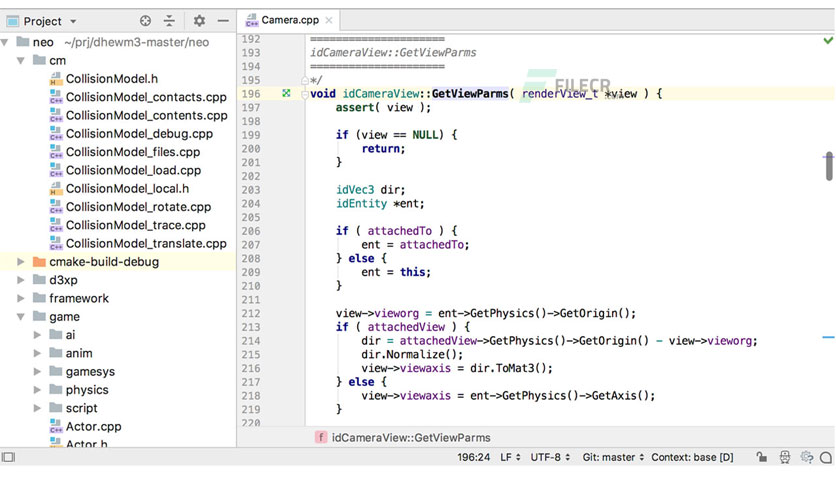Screen dimensions: 836x484
Task: Click the round icon at the status bar end
Action: [x=826, y=457]
